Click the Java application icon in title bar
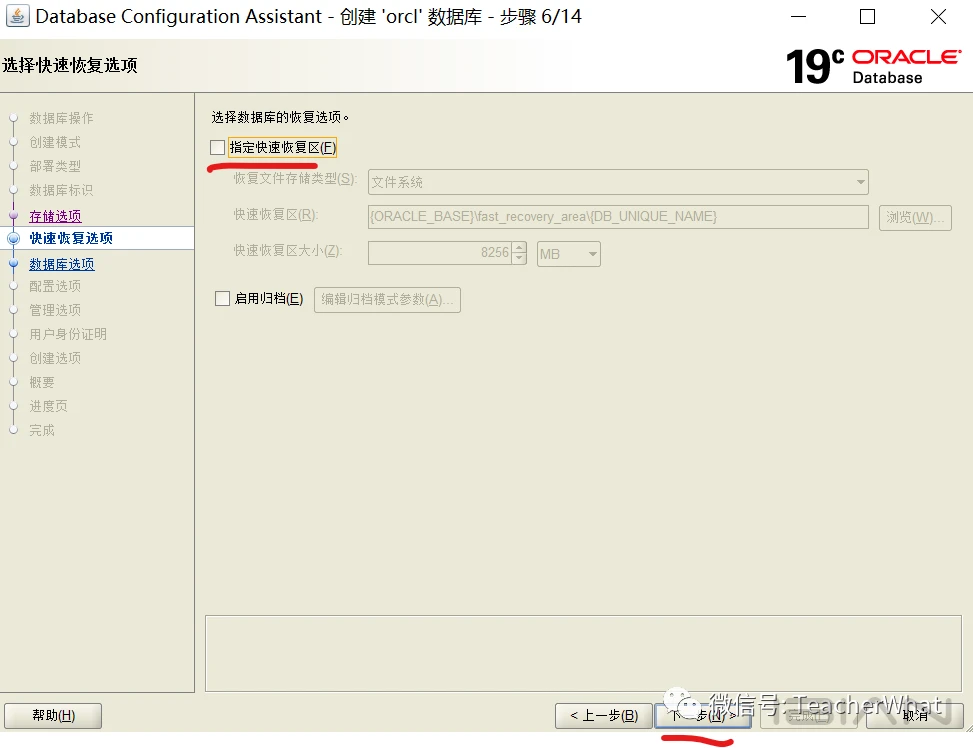This screenshot has height=748, width=973. pos(17,16)
